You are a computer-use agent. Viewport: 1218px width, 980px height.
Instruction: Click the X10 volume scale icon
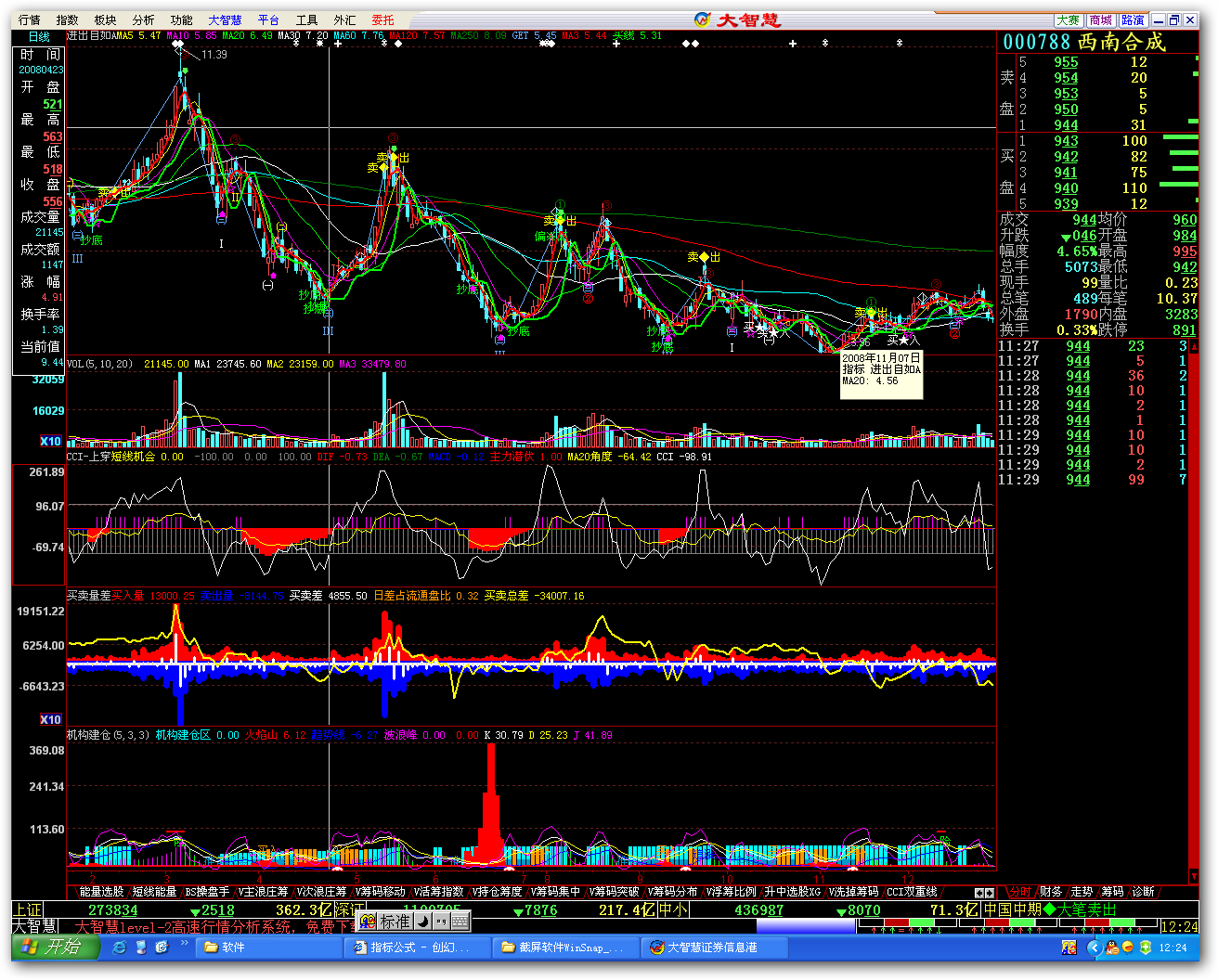(50, 441)
